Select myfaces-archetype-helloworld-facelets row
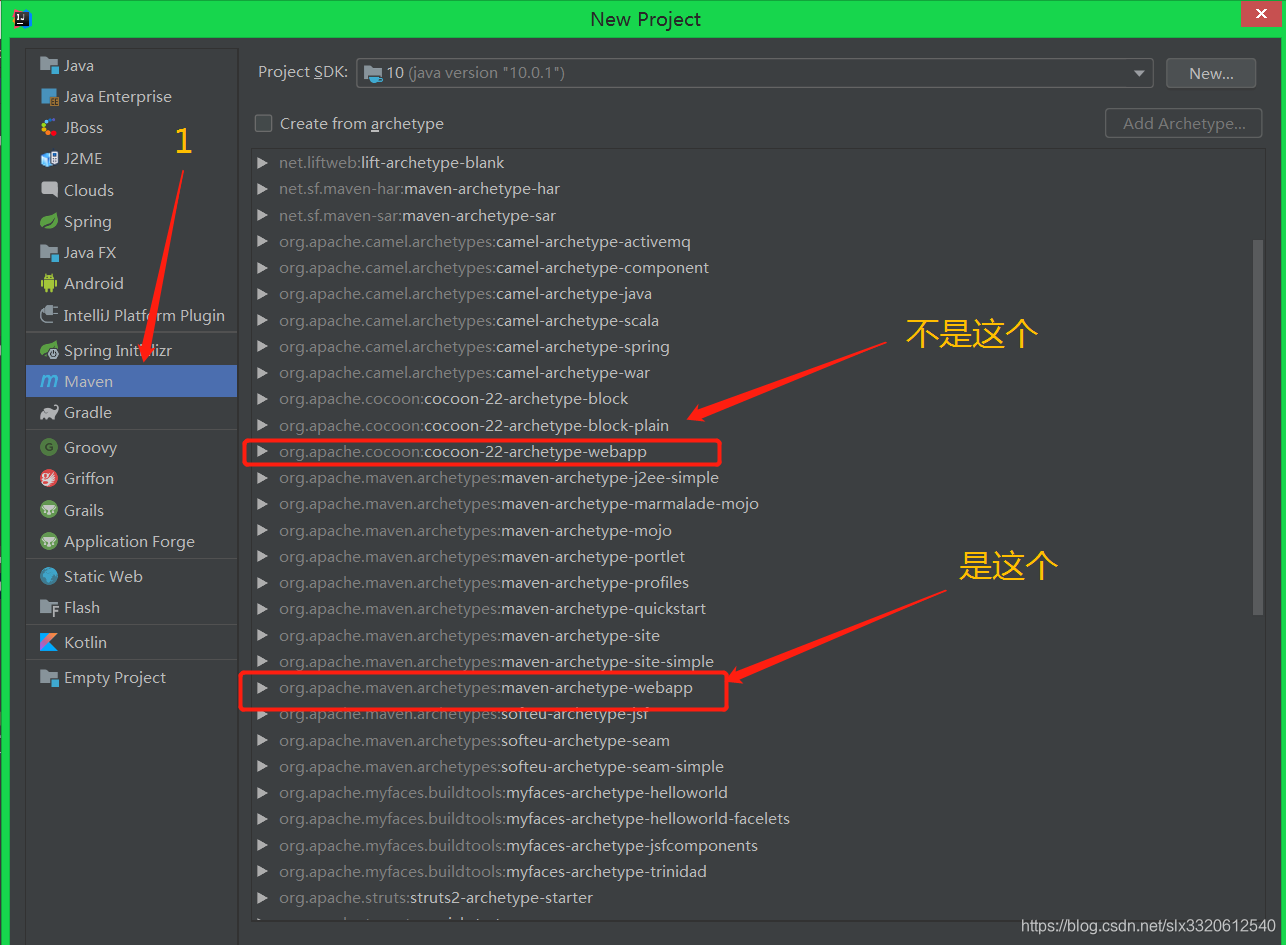 pyautogui.click(x=757, y=819)
